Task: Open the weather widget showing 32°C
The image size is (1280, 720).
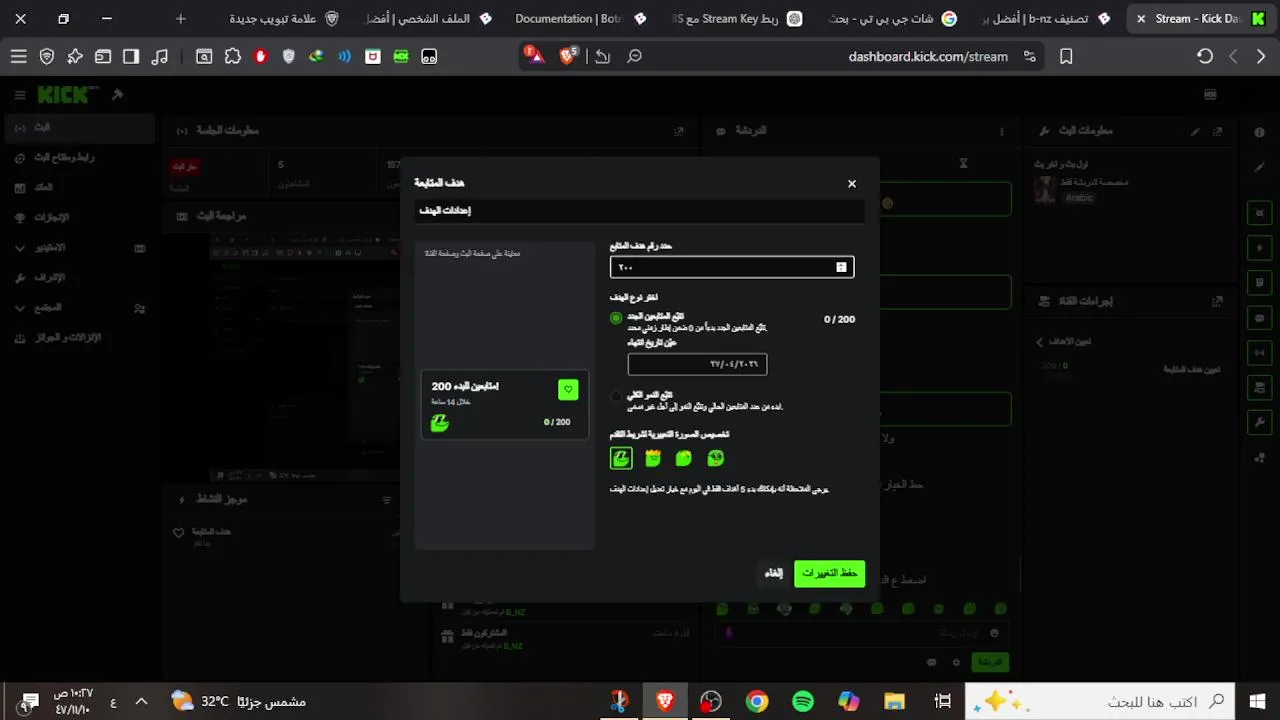Action: coord(237,701)
